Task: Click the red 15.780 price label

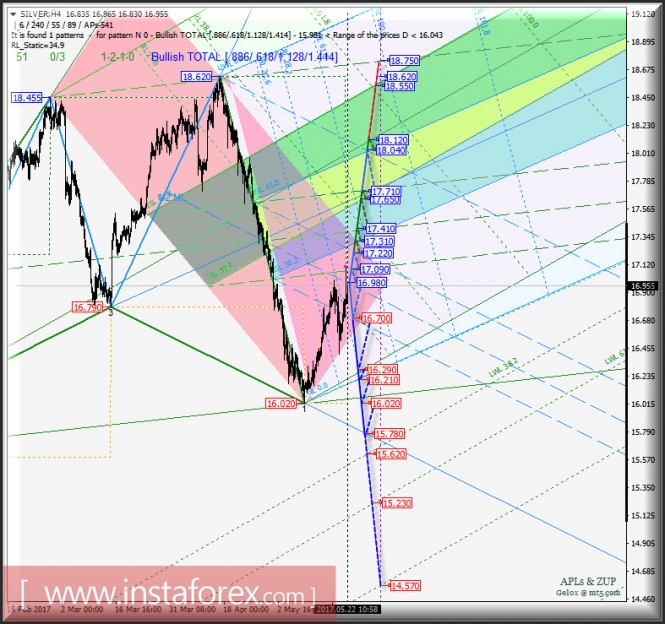Action: pos(389,434)
